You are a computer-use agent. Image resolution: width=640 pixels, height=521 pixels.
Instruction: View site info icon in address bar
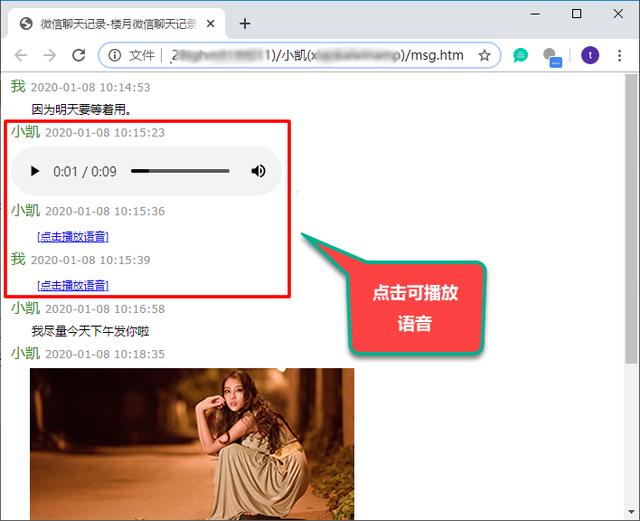pyautogui.click(x=115, y=55)
